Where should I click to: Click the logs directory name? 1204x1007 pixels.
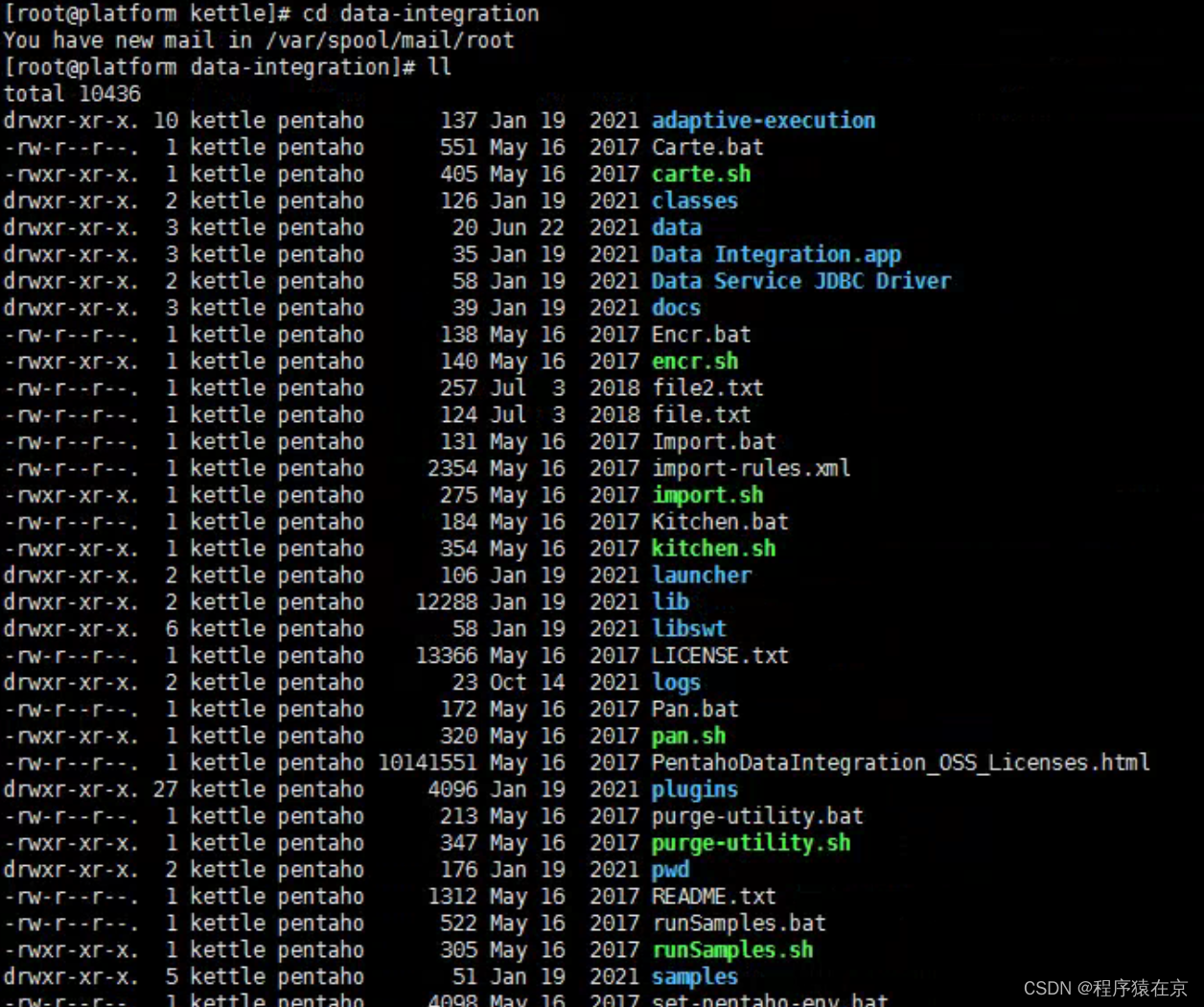point(676,683)
